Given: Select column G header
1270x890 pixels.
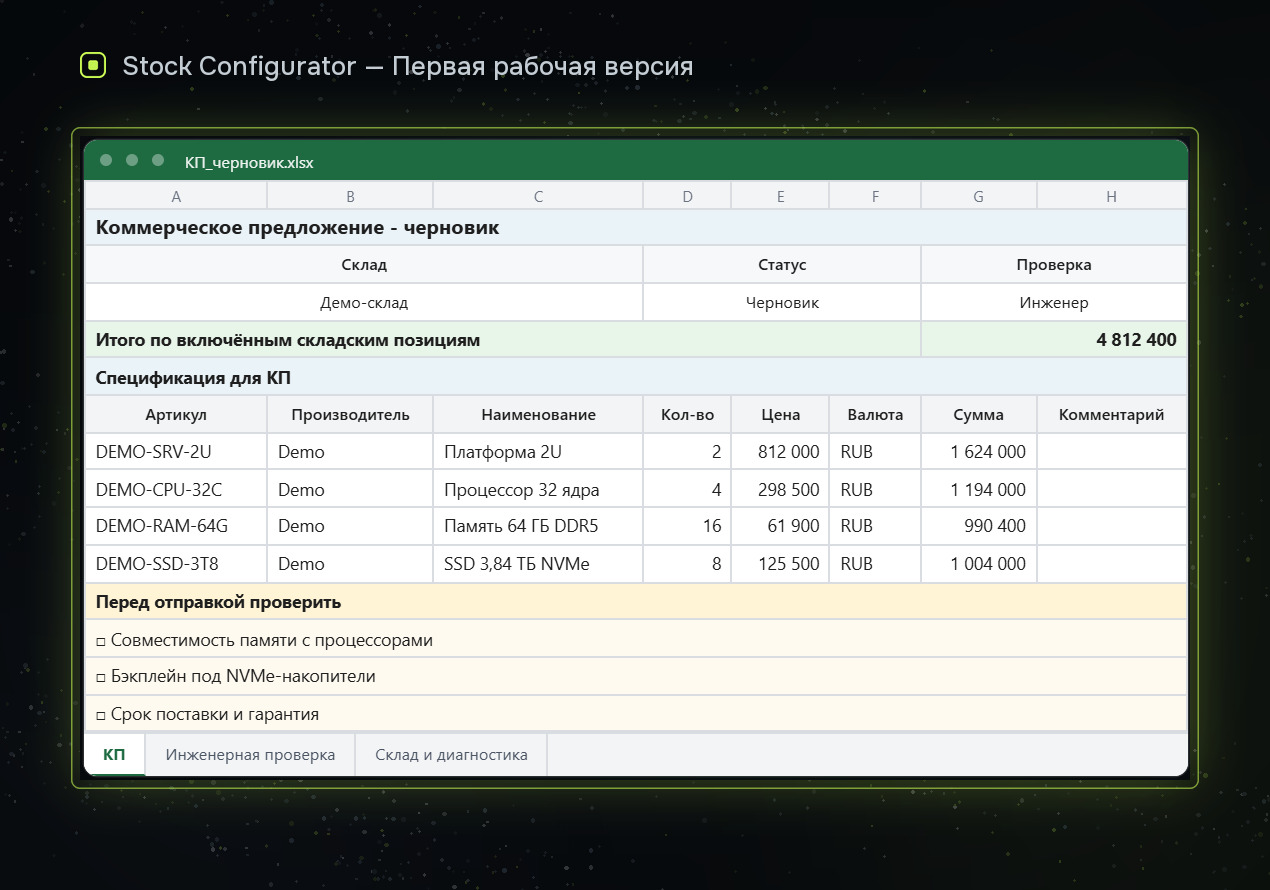Looking at the screenshot, I should click(979, 196).
